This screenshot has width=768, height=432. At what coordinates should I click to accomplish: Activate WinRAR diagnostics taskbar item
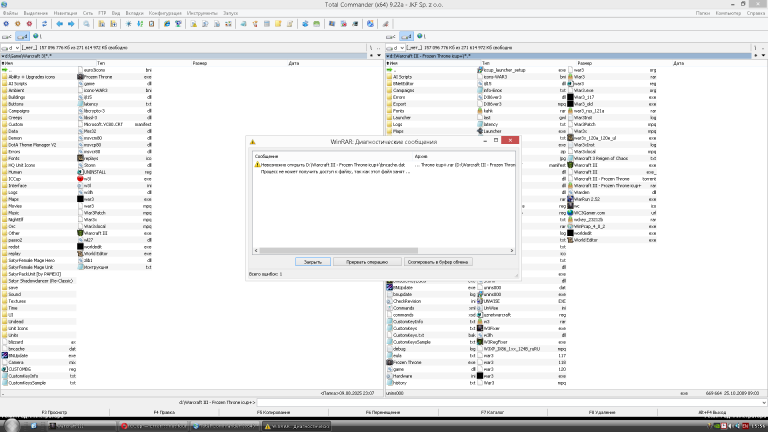tap(297, 426)
